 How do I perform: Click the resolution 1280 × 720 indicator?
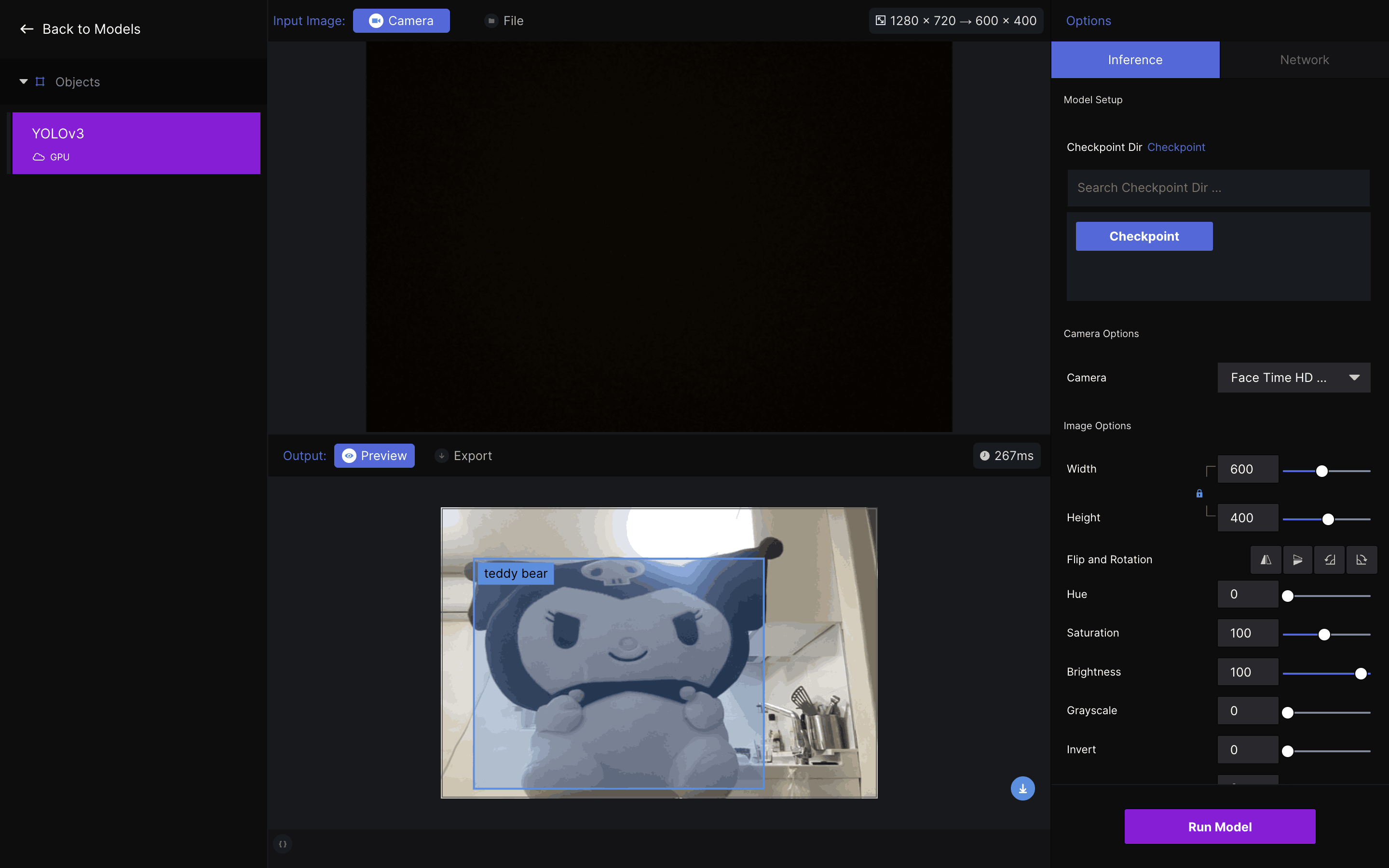click(x=955, y=21)
